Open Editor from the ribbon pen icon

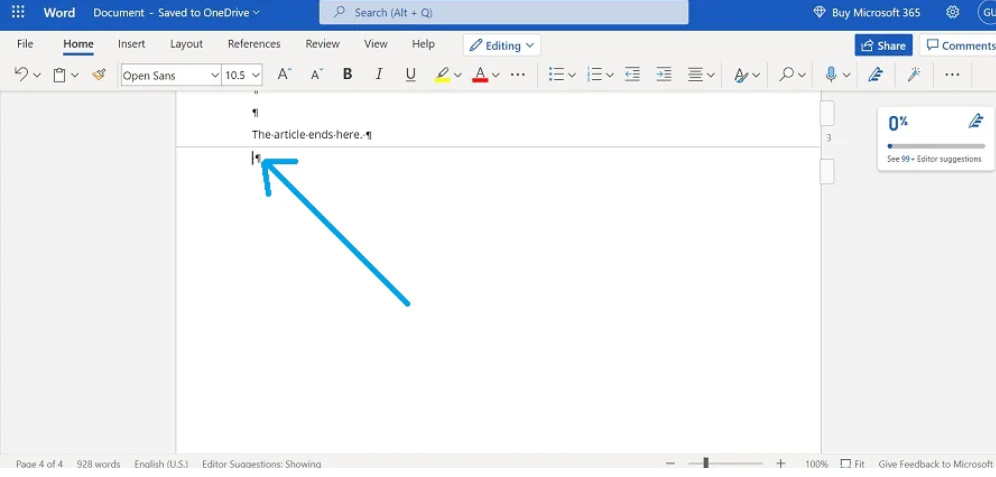pos(875,75)
